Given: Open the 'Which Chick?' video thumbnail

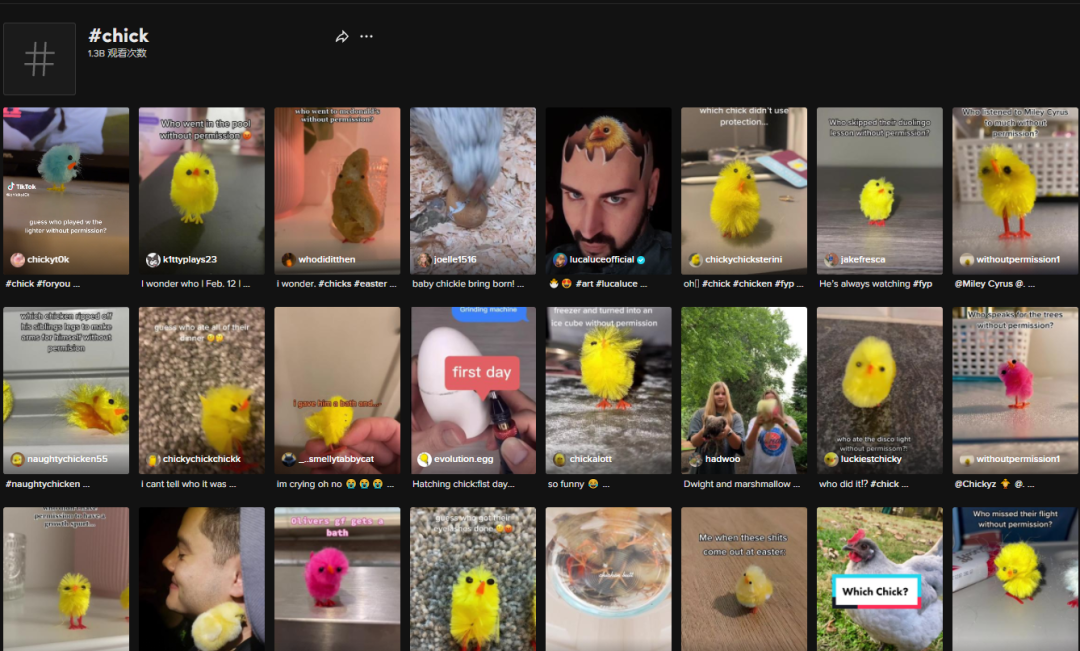Looking at the screenshot, I should [879, 579].
